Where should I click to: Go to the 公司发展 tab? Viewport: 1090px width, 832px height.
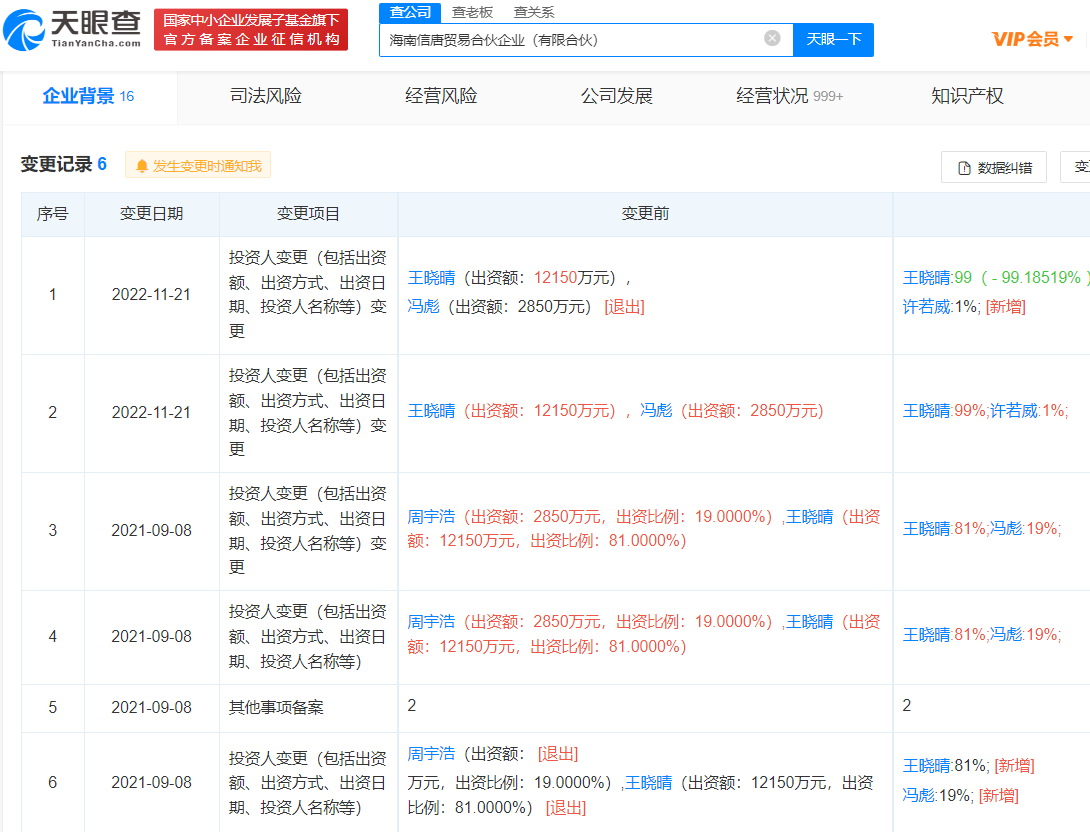click(x=617, y=96)
